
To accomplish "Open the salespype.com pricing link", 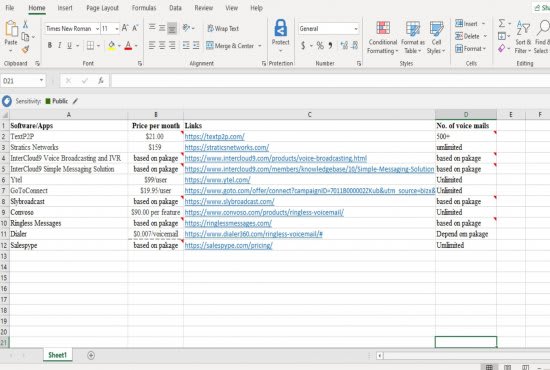I will (228, 245).
